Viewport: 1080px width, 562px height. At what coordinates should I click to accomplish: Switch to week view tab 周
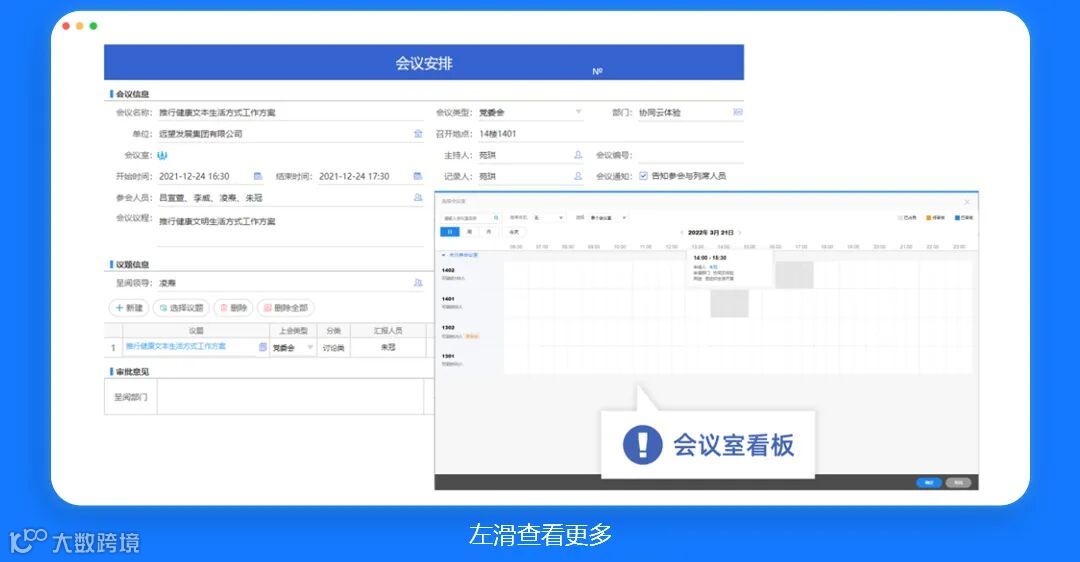click(x=469, y=232)
